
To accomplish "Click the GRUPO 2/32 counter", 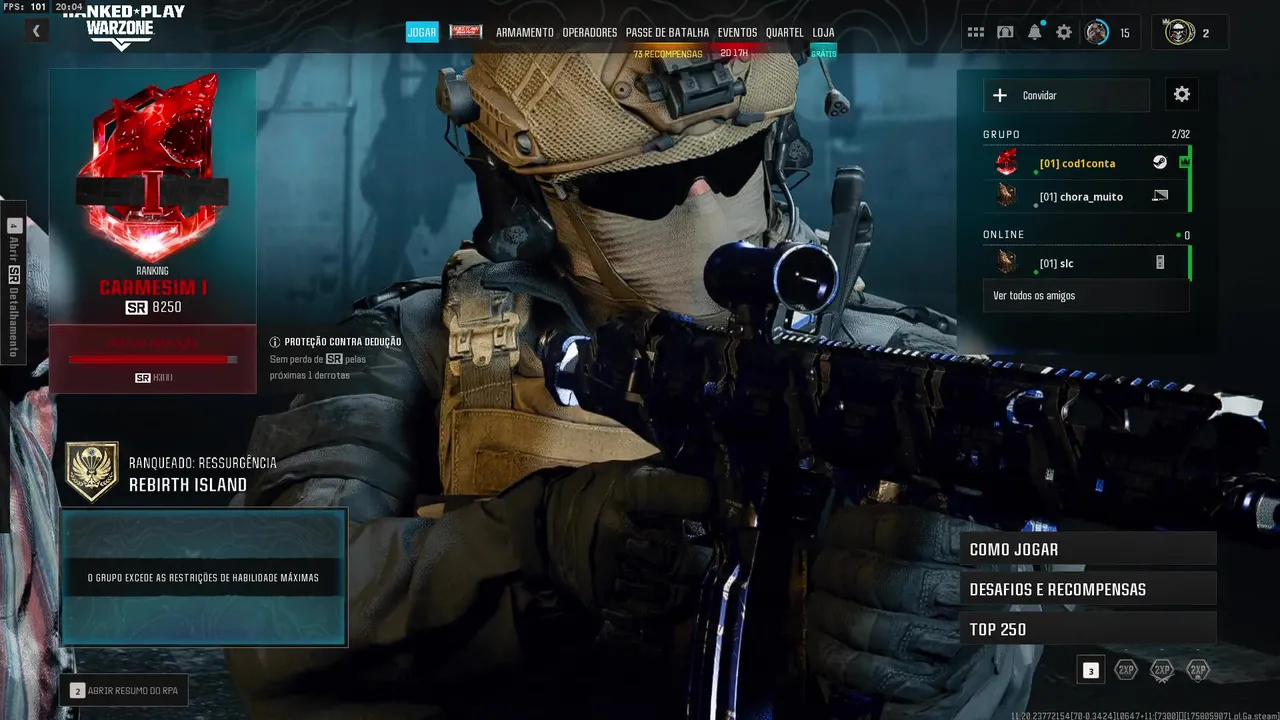I will (1180, 134).
